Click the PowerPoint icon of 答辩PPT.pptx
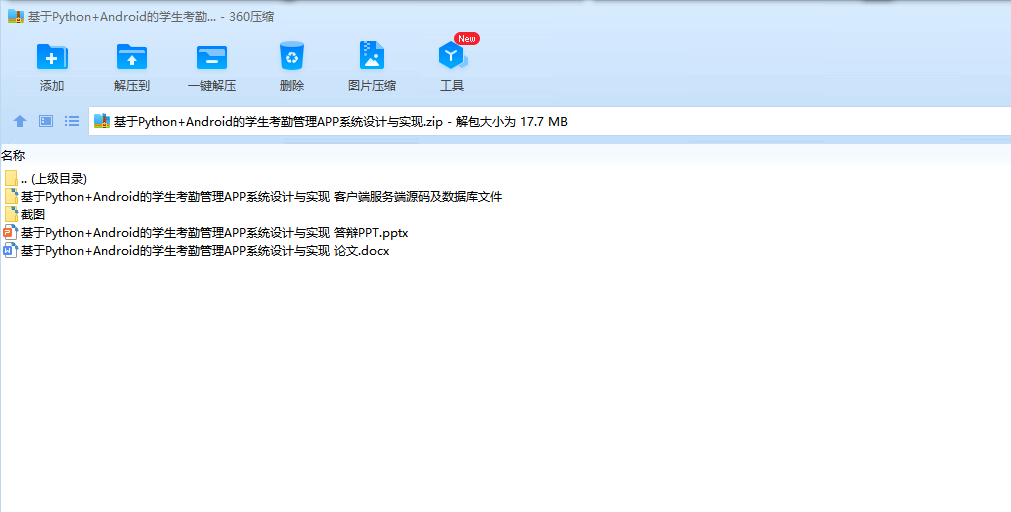1011x512 pixels. (10, 233)
